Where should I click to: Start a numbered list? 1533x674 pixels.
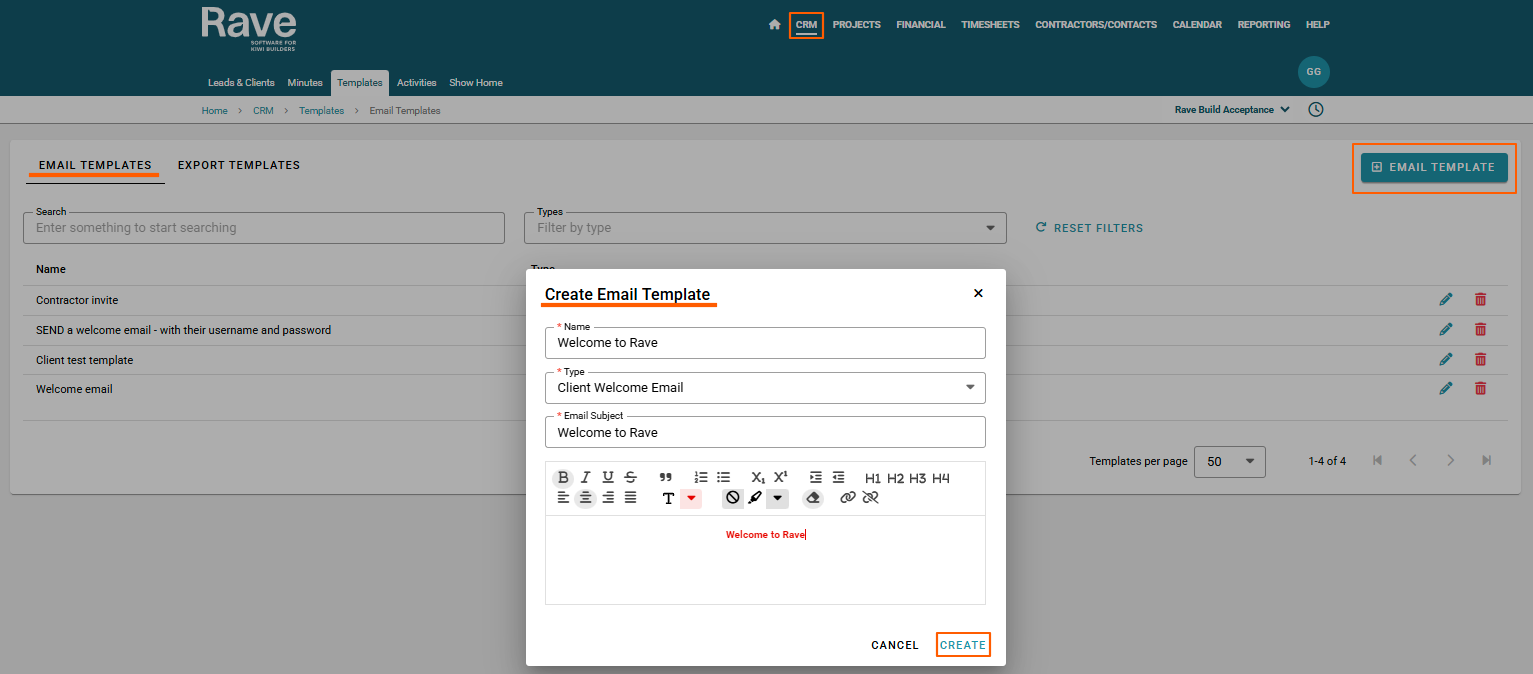701,478
